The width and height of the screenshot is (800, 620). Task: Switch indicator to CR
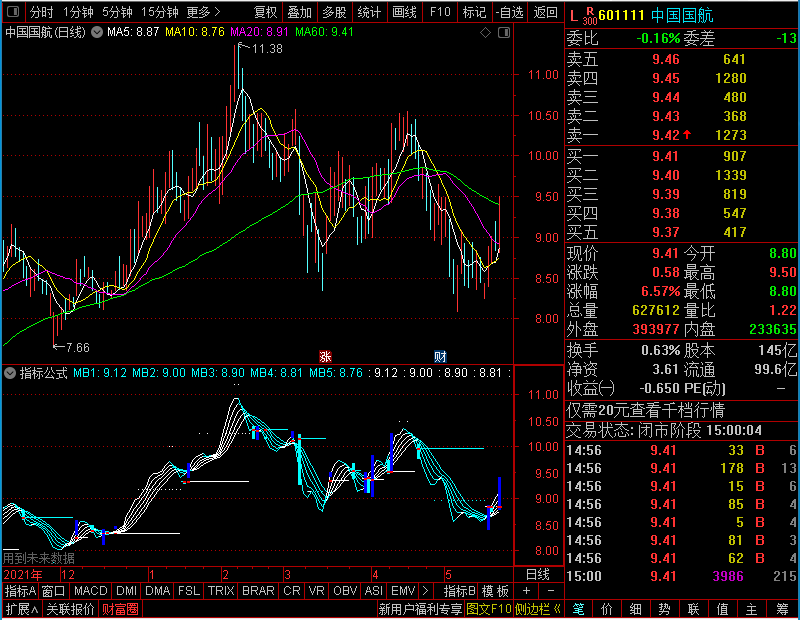[292, 591]
